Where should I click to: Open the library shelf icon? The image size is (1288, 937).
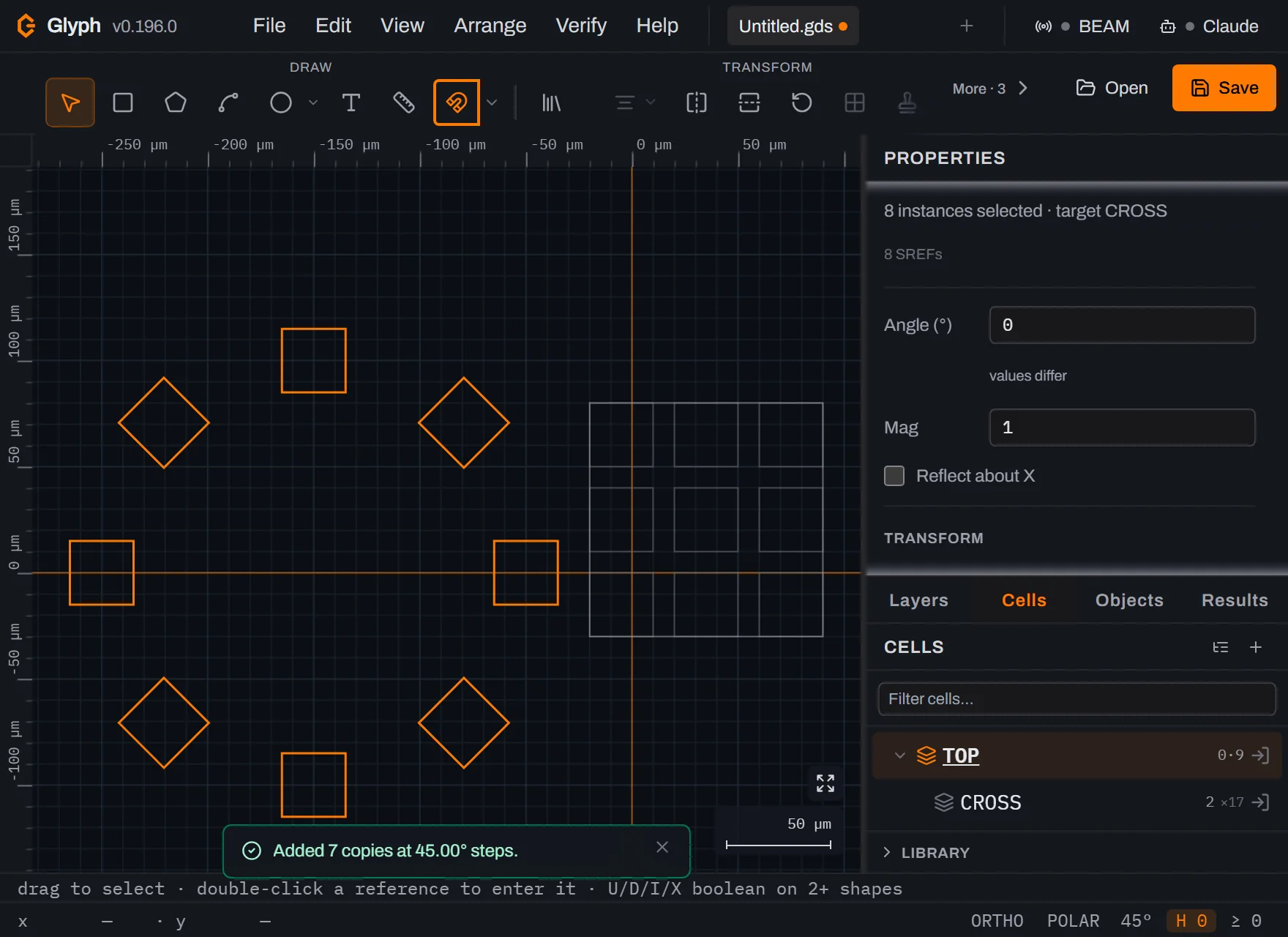coord(551,102)
